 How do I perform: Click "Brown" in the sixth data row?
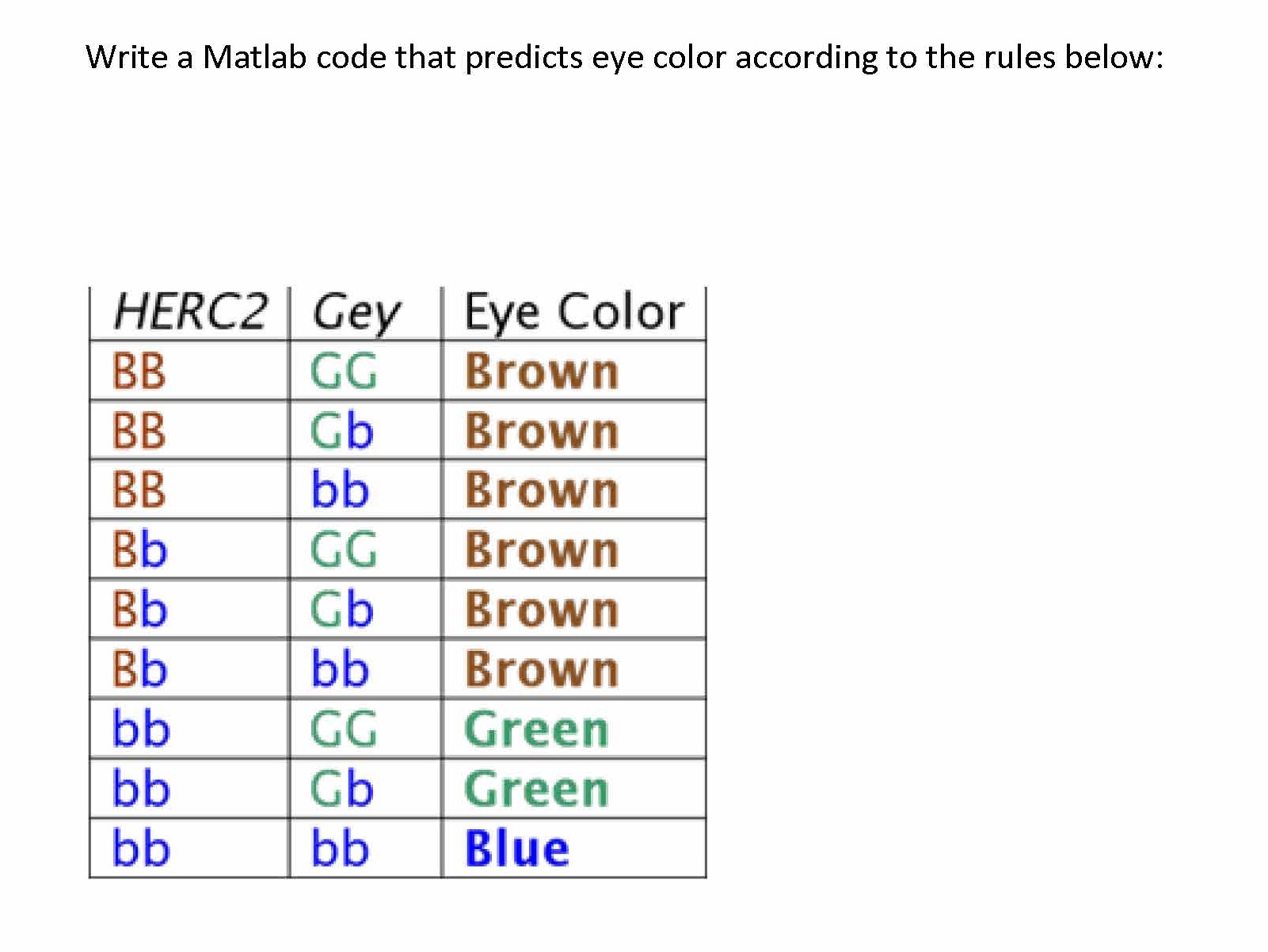(x=541, y=669)
